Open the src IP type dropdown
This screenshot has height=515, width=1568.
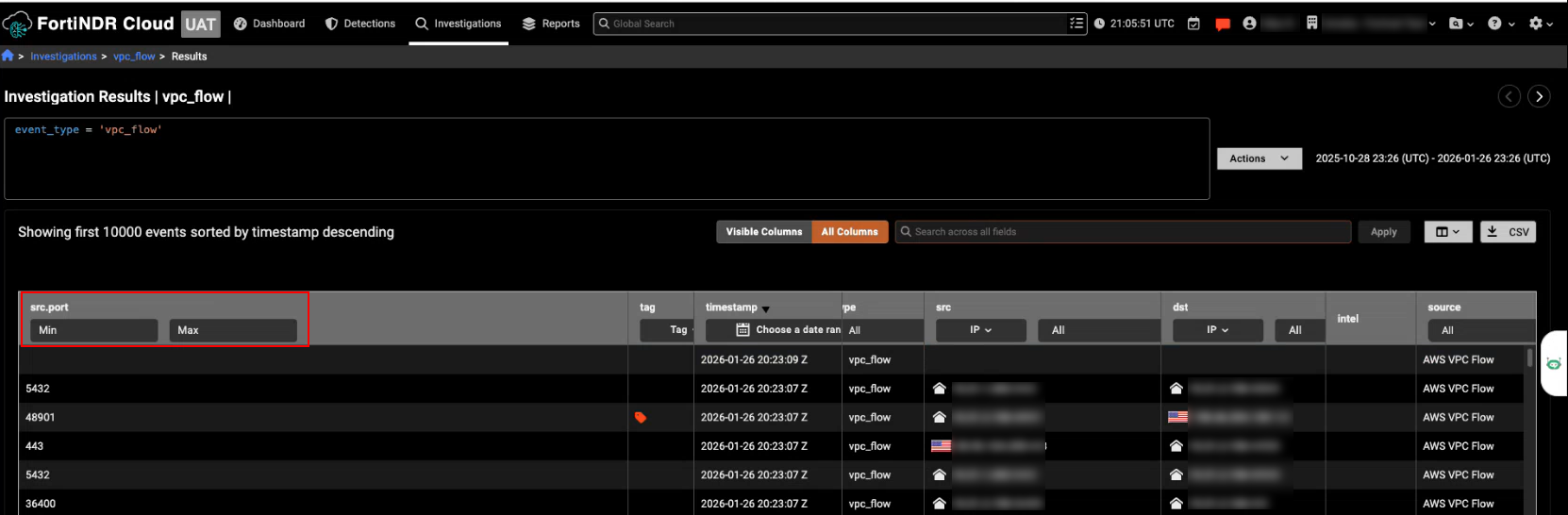click(980, 330)
